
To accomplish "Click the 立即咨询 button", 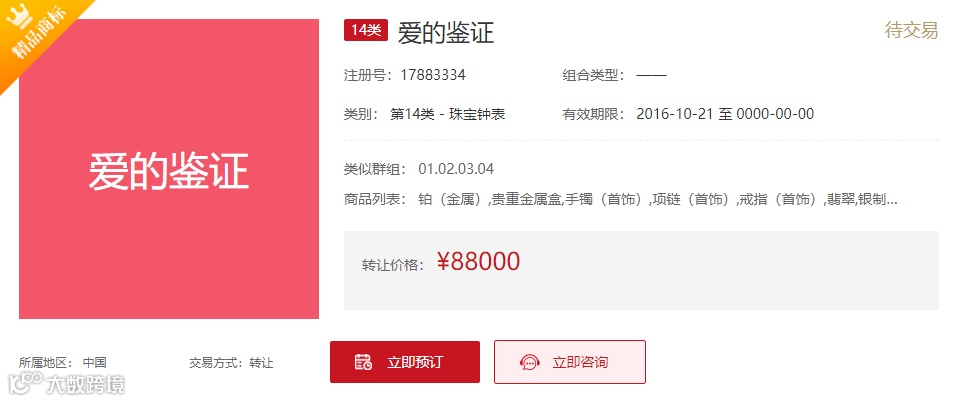I will click(x=569, y=362).
